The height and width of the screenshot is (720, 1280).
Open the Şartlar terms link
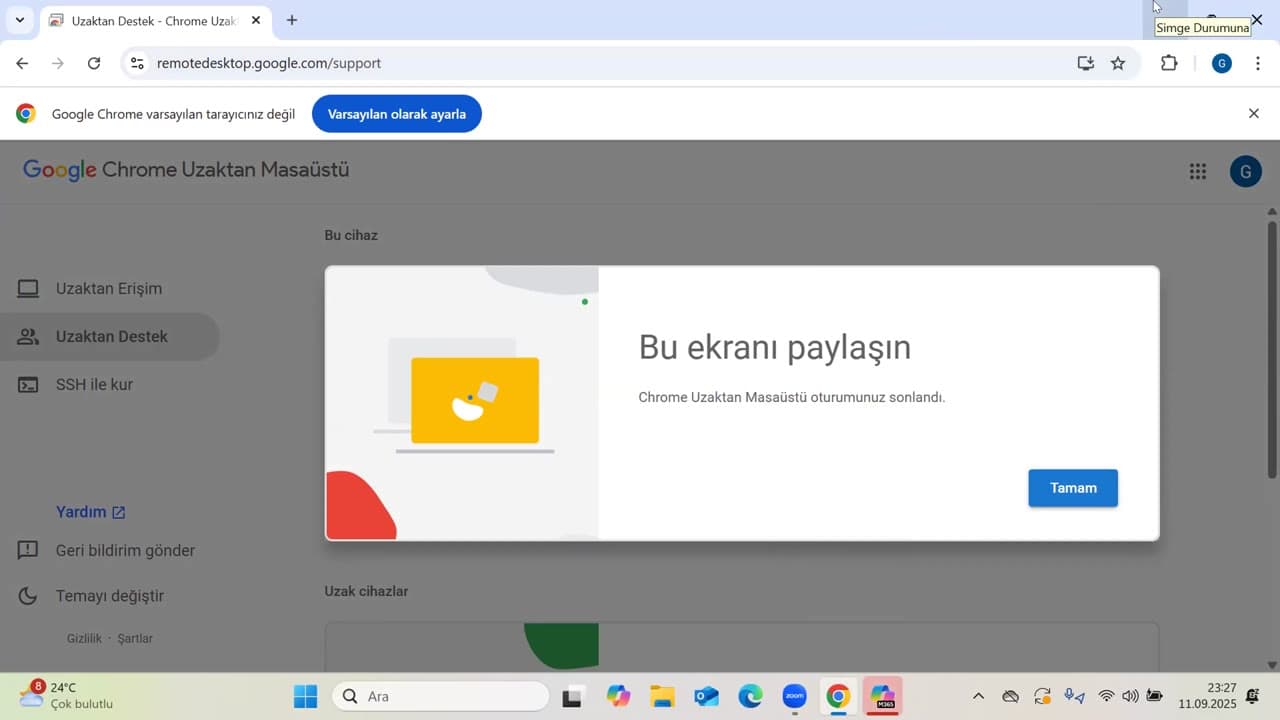coord(135,638)
